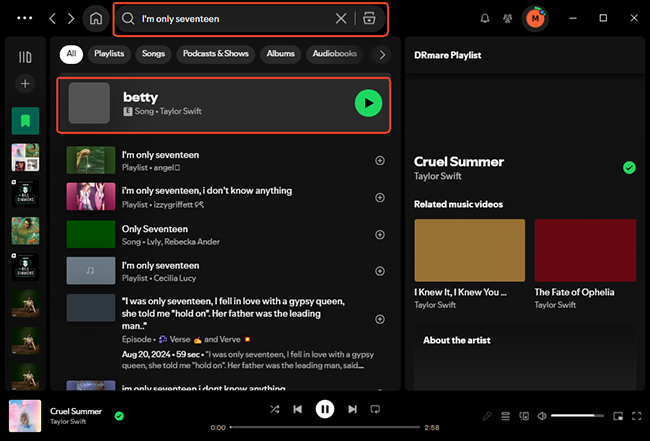The image size is (650, 441).
Task: Toggle the lyrics microphone icon
Action: (x=487, y=416)
